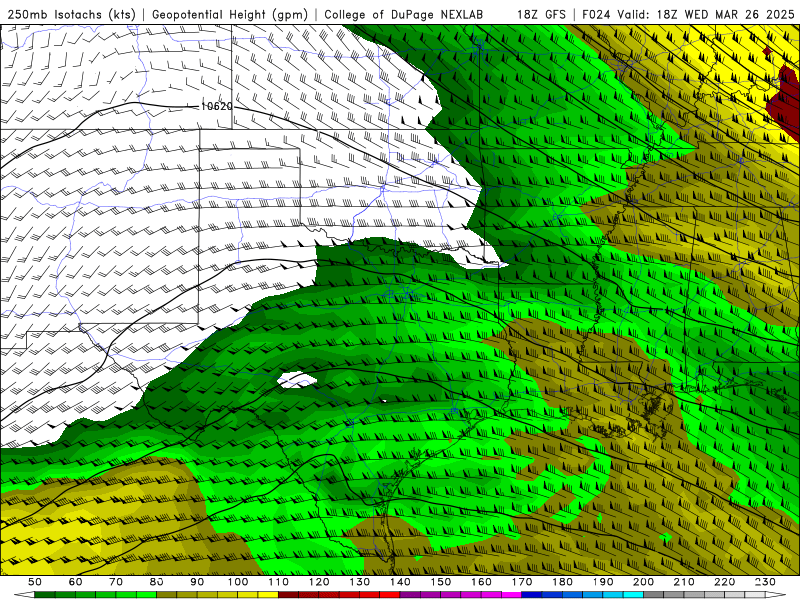Click the 10620 height contour label
Image resolution: width=800 pixels, height=600 pixels.
[217, 106]
